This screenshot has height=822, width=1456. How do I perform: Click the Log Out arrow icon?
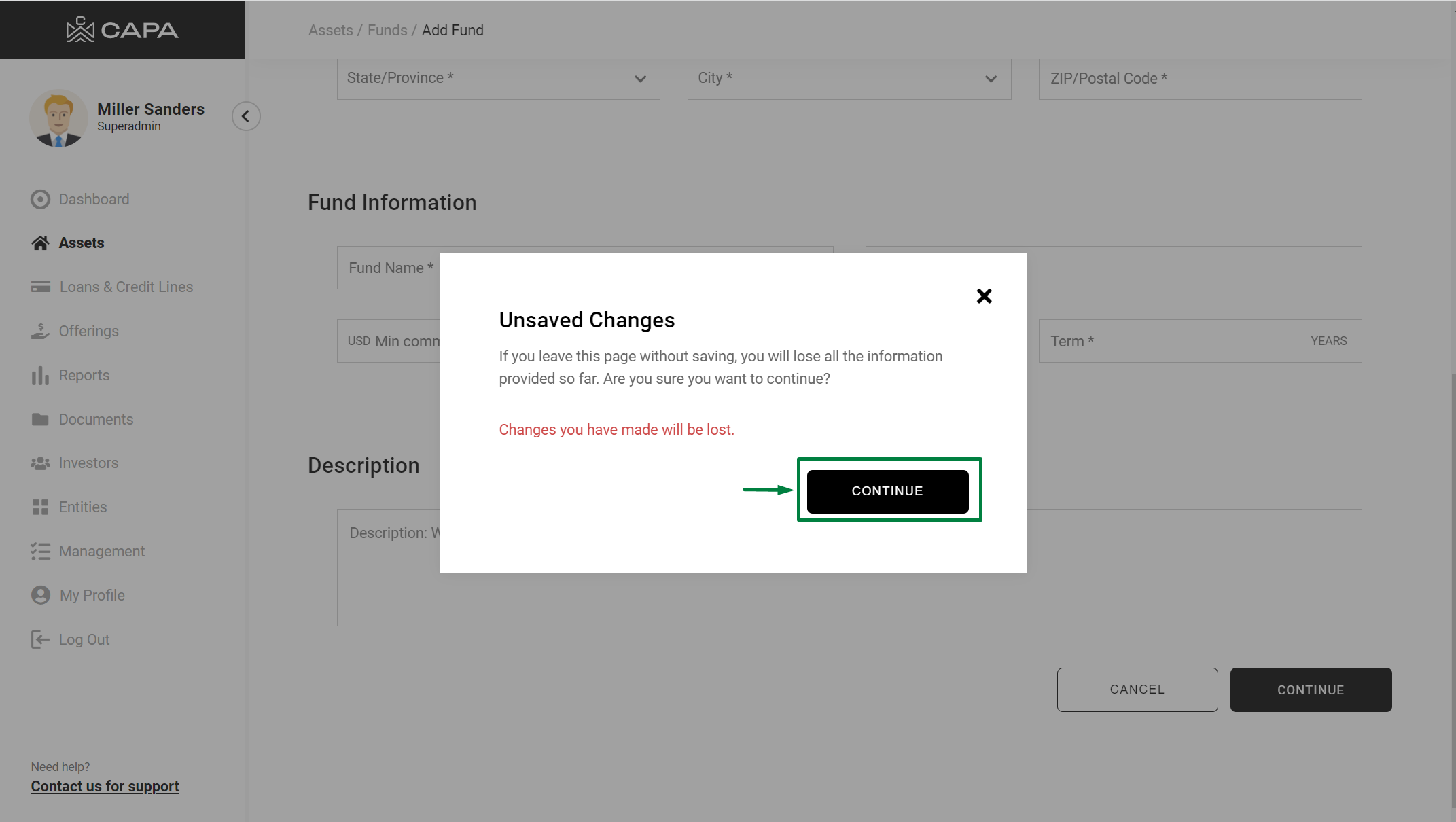40,639
